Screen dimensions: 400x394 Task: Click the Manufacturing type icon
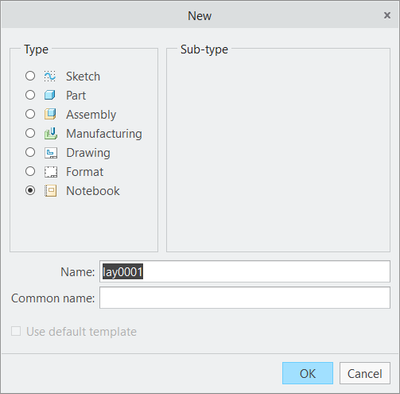coord(50,133)
